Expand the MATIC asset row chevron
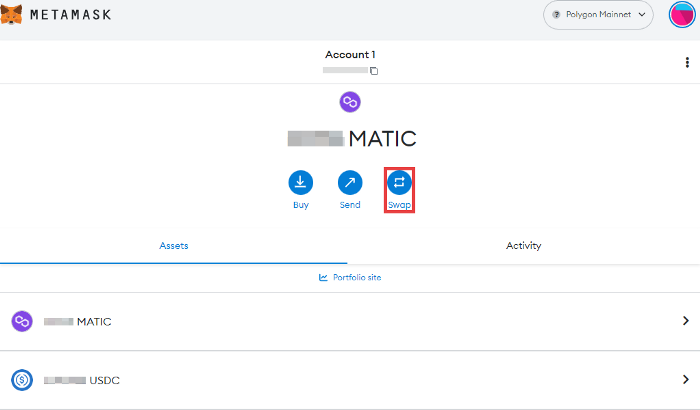 pos(686,321)
